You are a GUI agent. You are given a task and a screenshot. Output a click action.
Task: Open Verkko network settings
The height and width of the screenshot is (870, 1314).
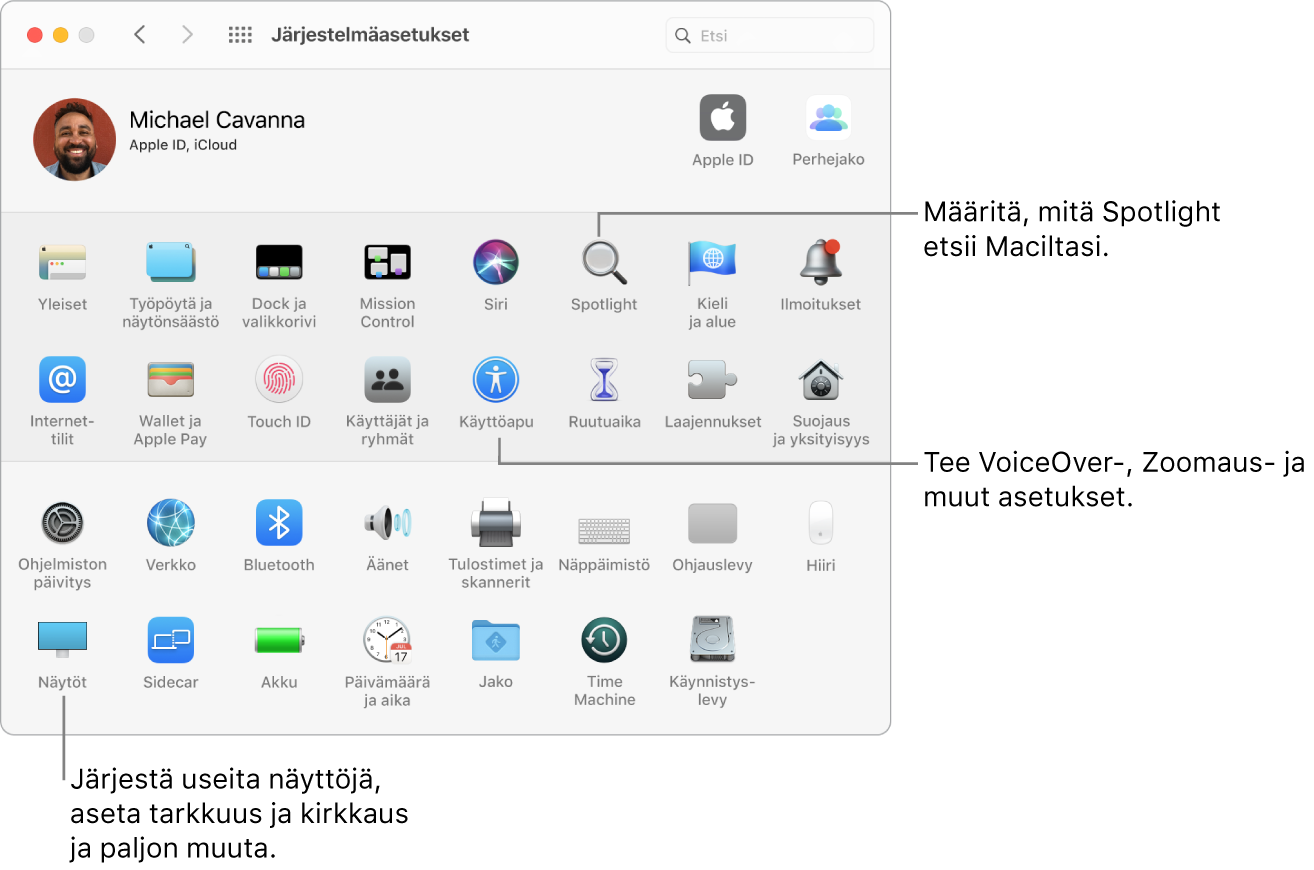(171, 523)
